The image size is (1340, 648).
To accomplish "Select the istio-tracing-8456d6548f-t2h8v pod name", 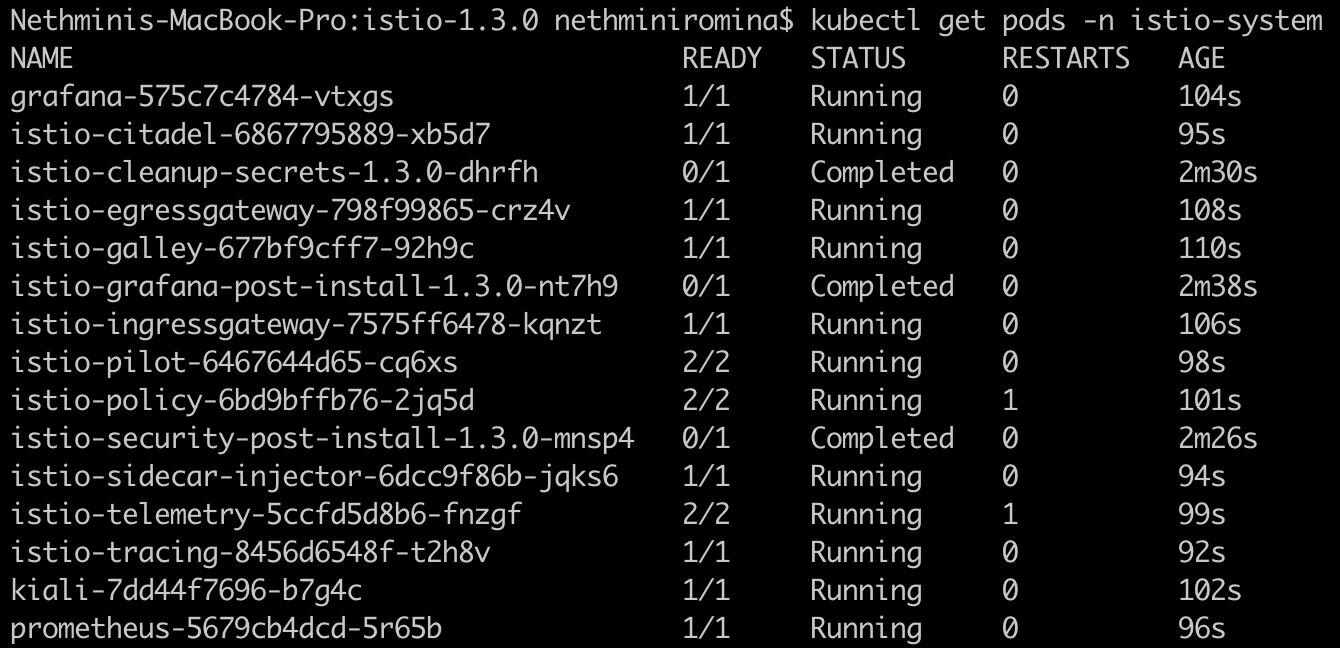I will (x=250, y=553).
